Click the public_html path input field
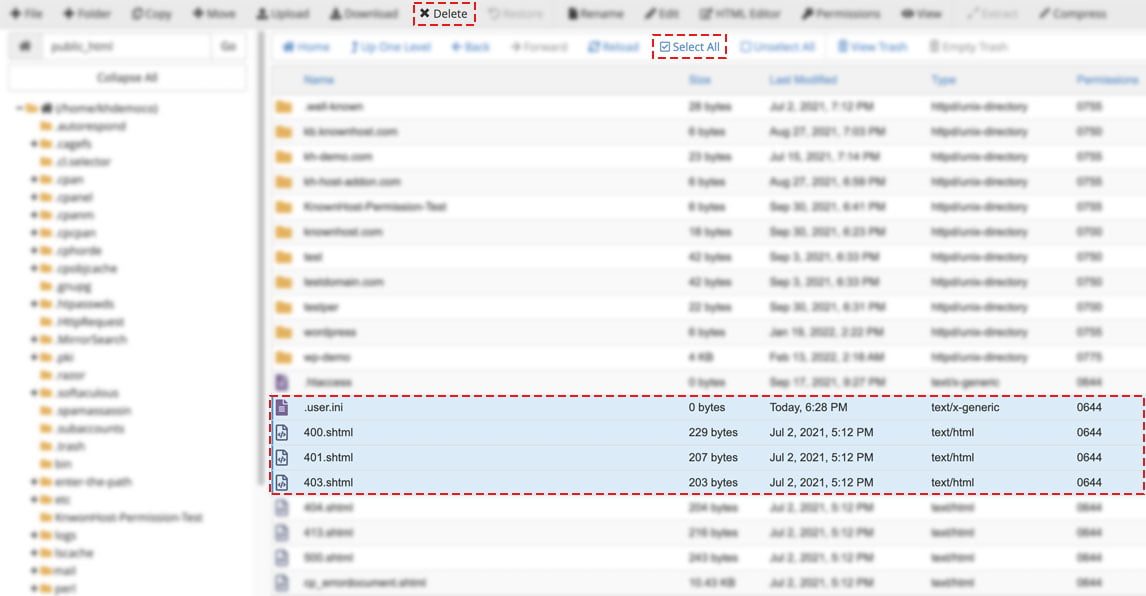 tap(125, 47)
